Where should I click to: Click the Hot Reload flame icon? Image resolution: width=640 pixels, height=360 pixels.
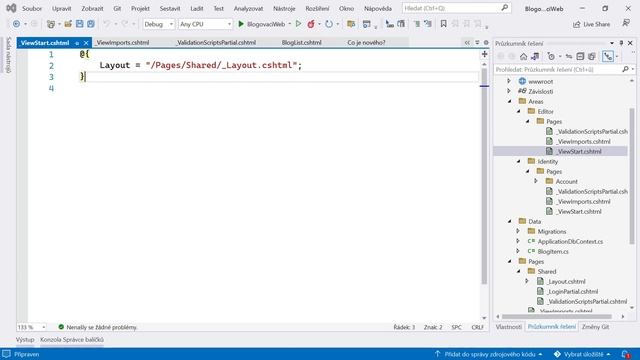[311, 24]
